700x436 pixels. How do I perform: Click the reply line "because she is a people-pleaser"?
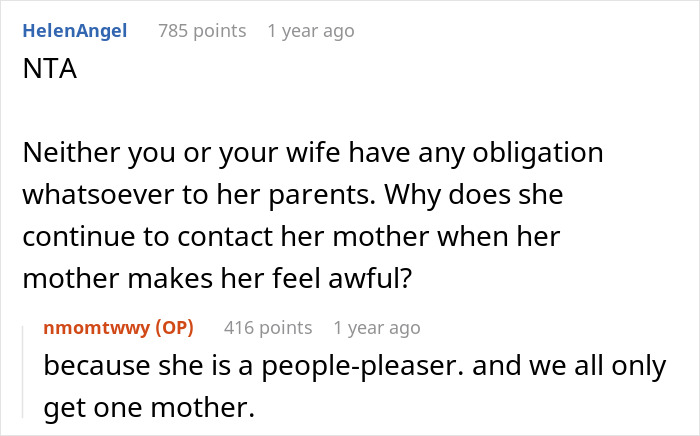pos(354,366)
